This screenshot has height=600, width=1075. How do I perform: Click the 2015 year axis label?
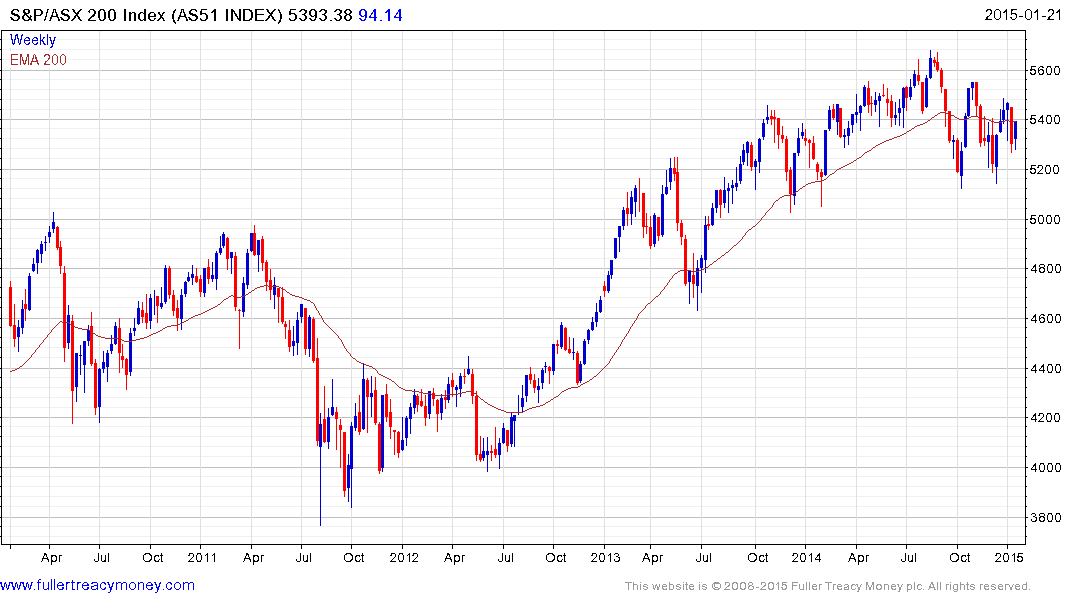[1009, 557]
